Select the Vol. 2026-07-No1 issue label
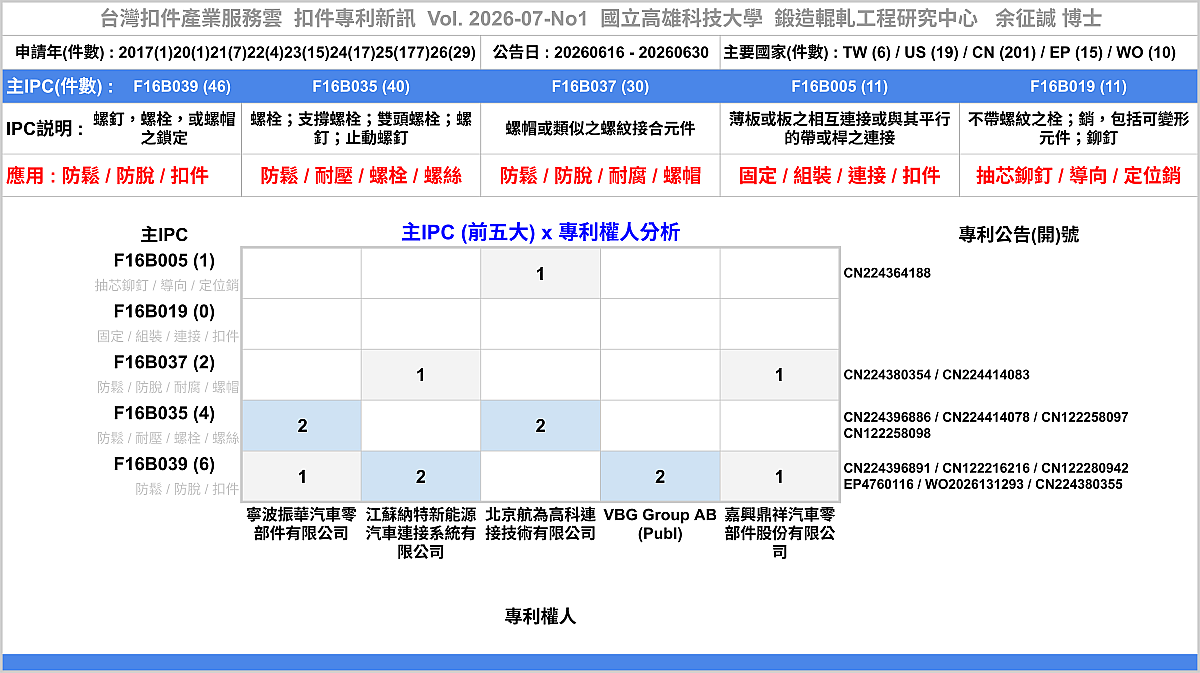Image resolution: width=1200 pixels, height=673 pixels. click(x=507, y=19)
